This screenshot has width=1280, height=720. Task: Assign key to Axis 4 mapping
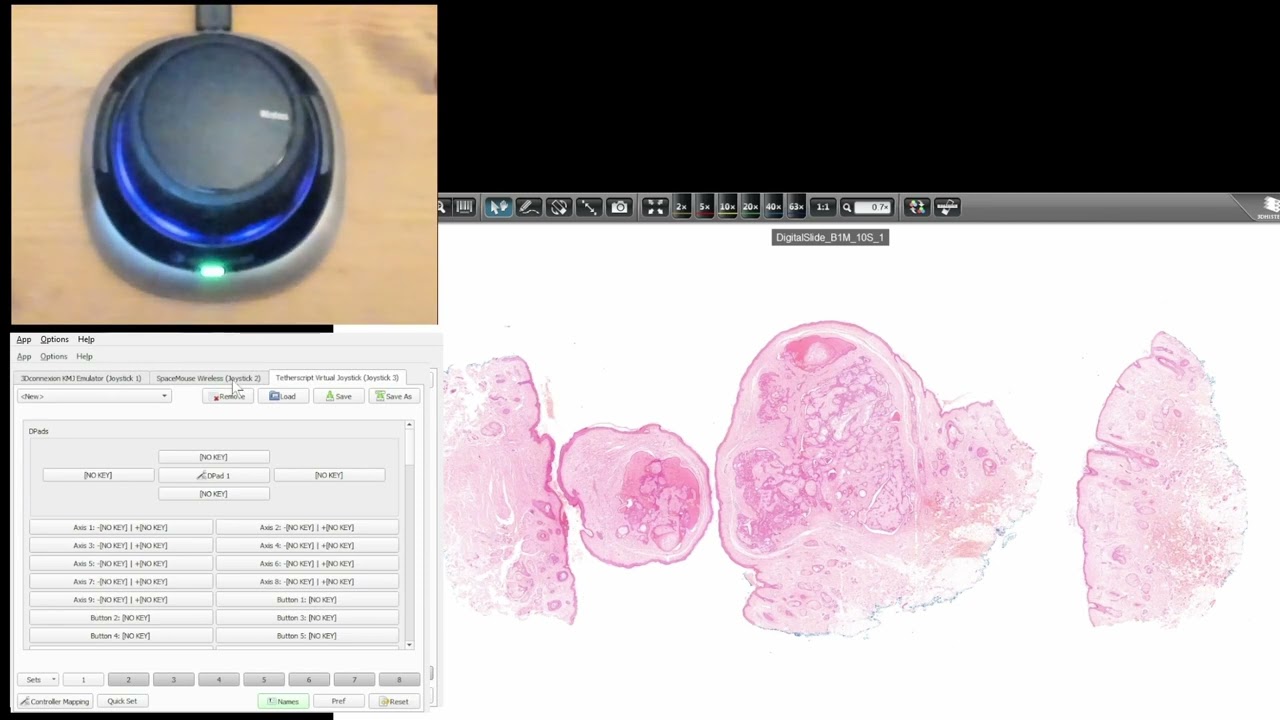tap(306, 546)
